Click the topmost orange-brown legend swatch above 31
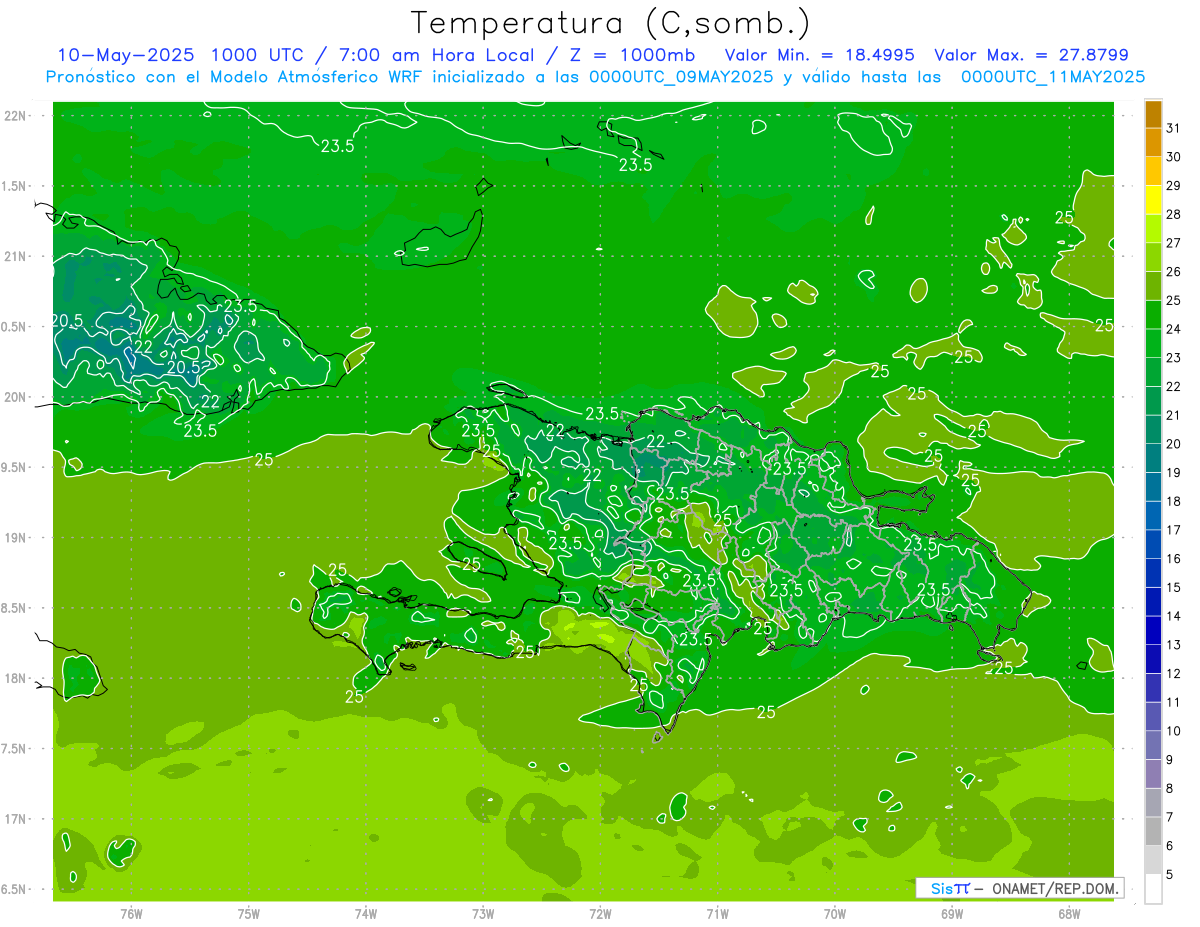The width and height of the screenshot is (1200, 927). 1153,113
